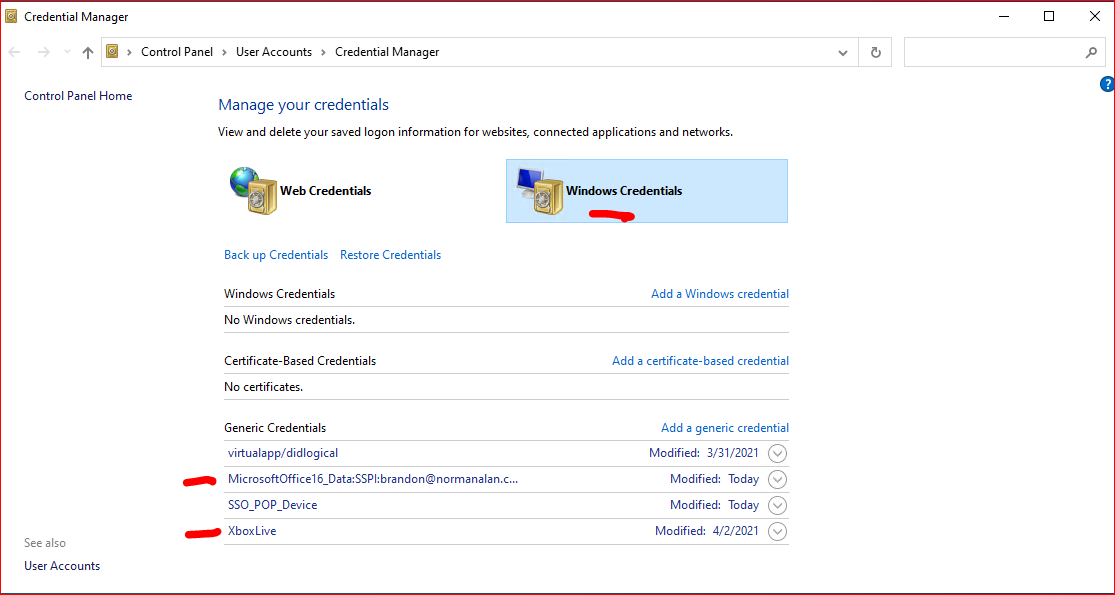
Task: Open User Accounts under See also
Action: [62, 566]
